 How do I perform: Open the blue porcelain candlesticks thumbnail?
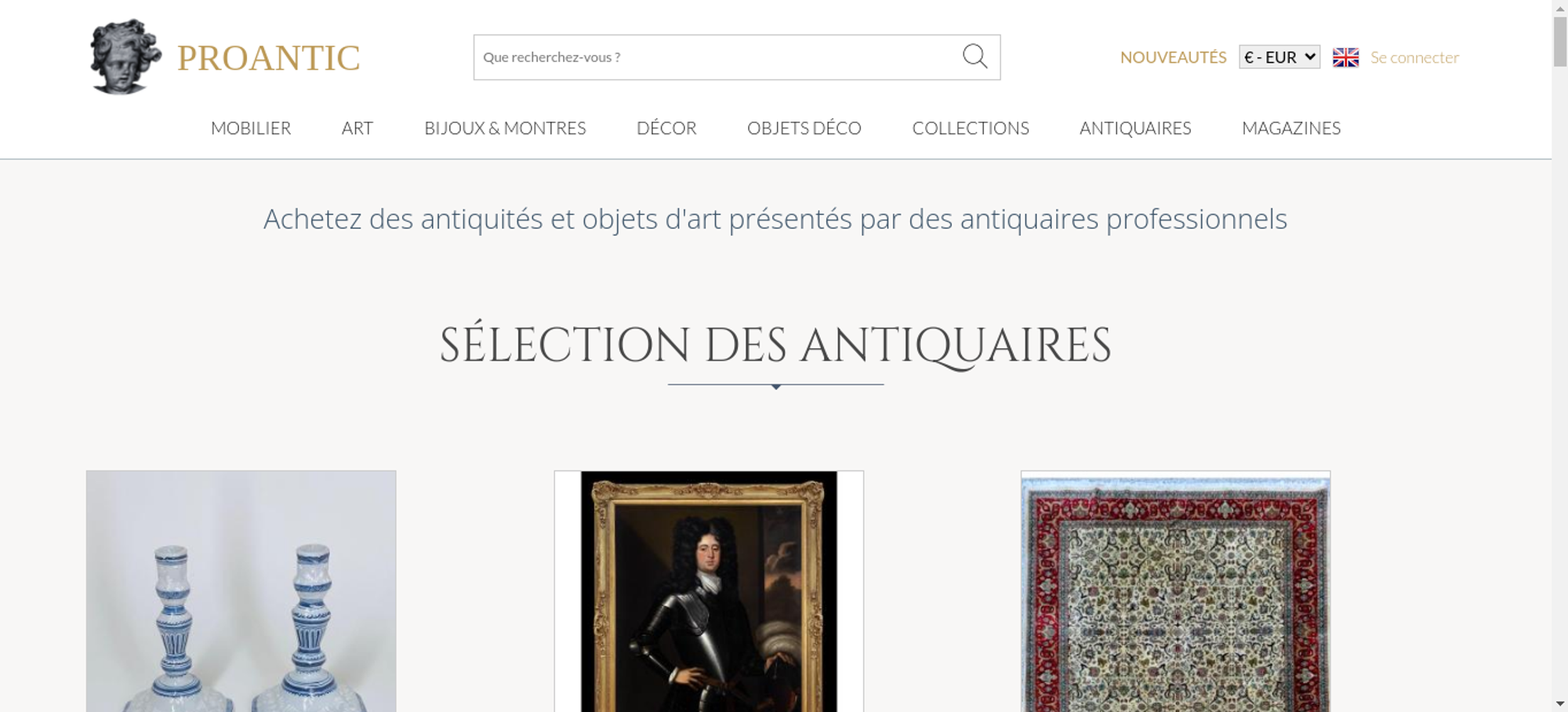(241, 591)
